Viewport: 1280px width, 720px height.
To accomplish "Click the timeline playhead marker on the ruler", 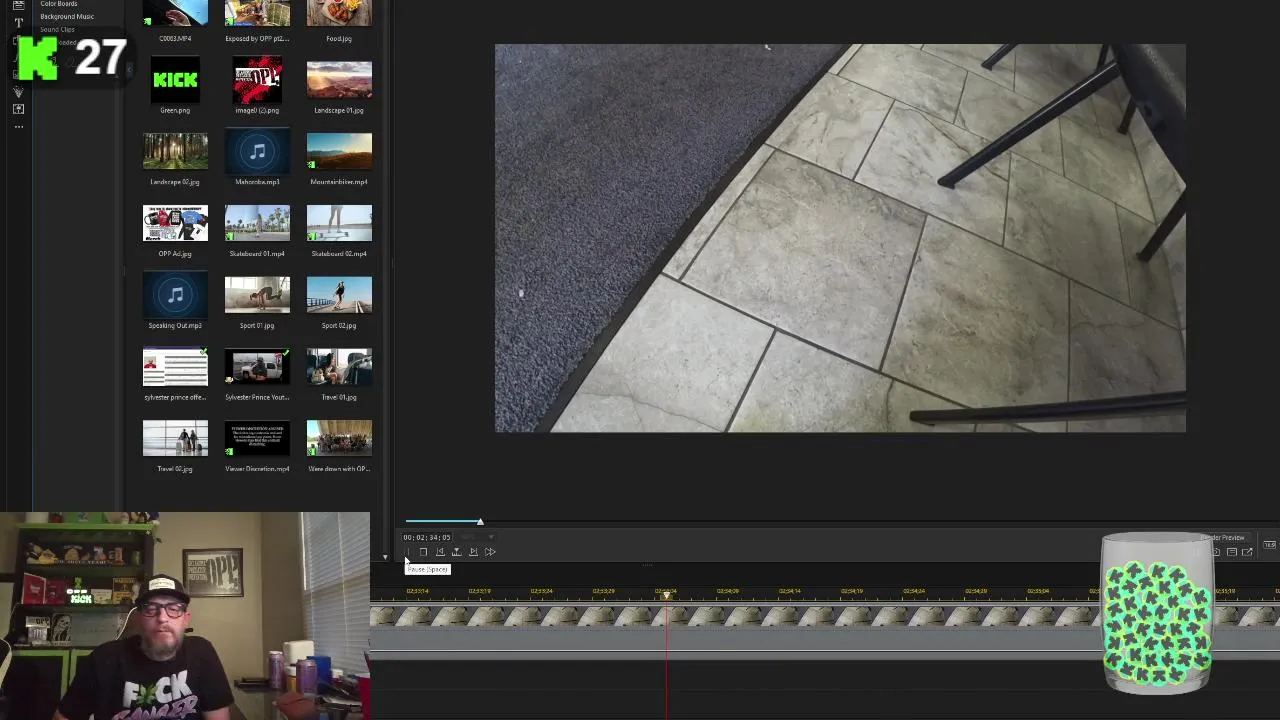I will point(666,595).
